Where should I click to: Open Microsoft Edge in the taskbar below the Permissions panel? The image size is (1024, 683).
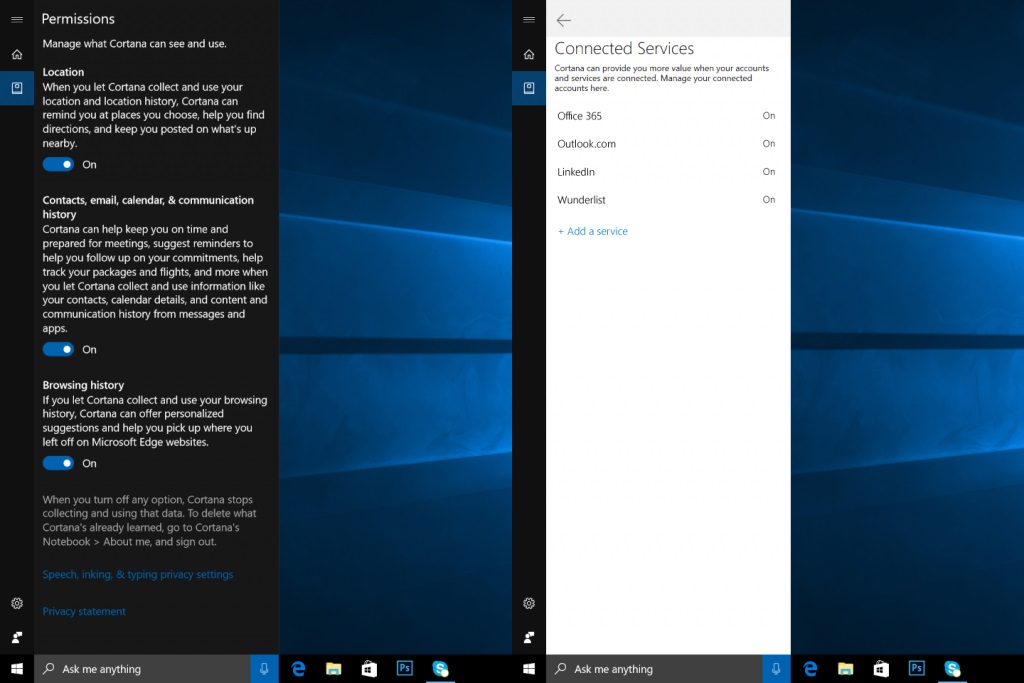pos(298,669)
